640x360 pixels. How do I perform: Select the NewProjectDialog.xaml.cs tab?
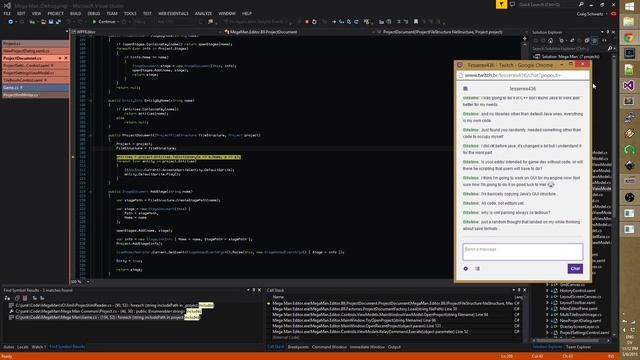(x=35, y=51)
